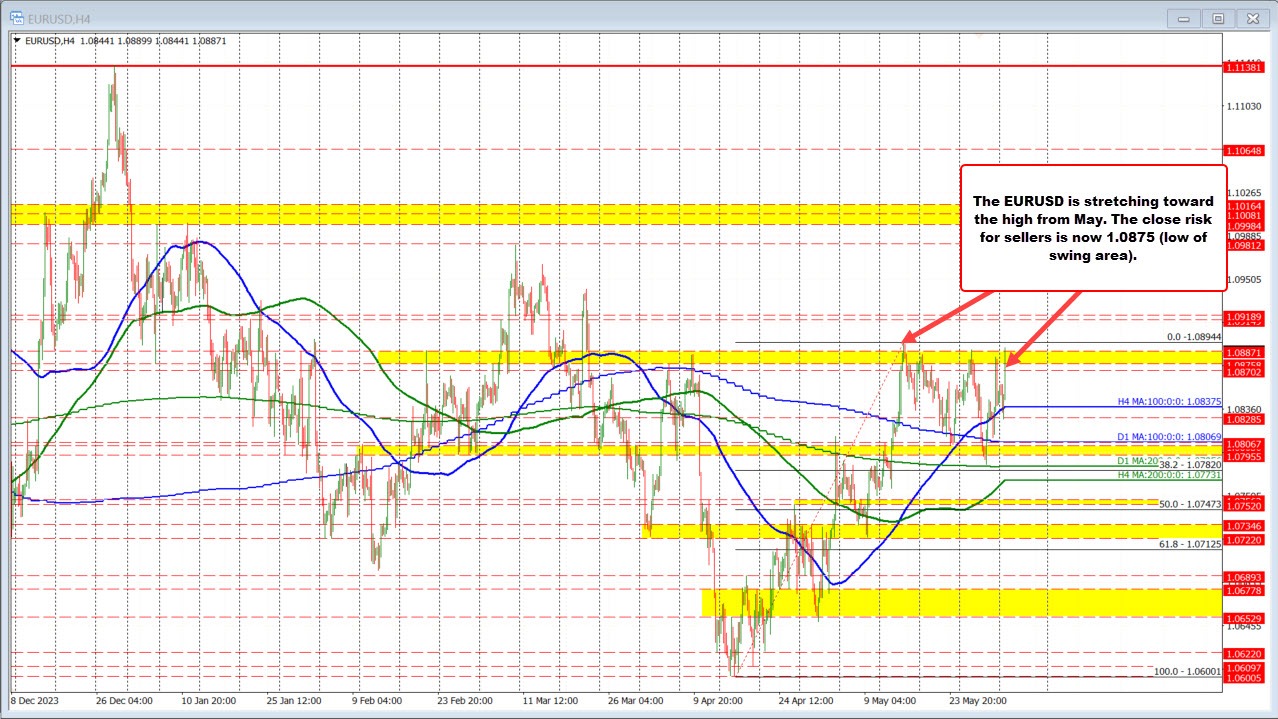Click the 1.06005 red price label
This screenshot has width=1278, height=719.
coord(1244,677)
